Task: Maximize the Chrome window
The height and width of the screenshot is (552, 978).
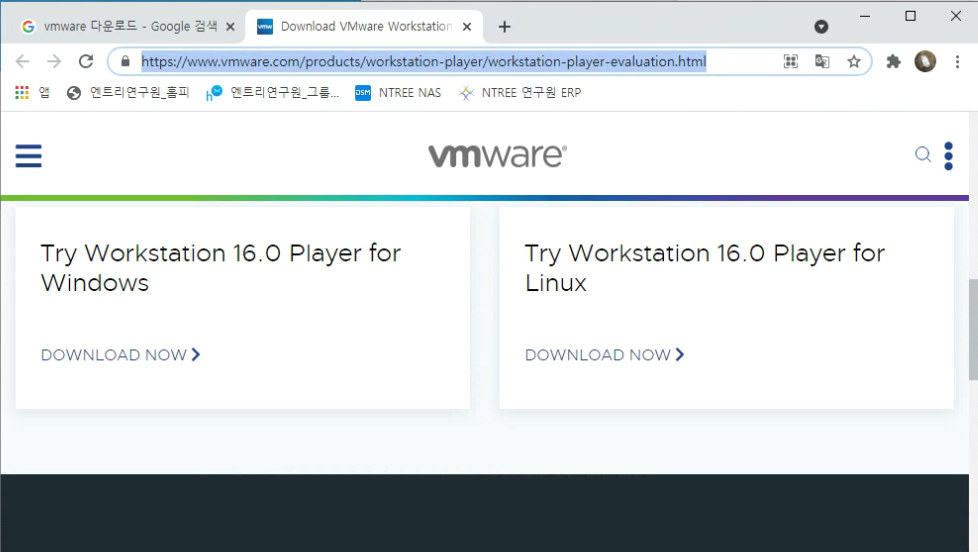Action: [x=911, y=16]
